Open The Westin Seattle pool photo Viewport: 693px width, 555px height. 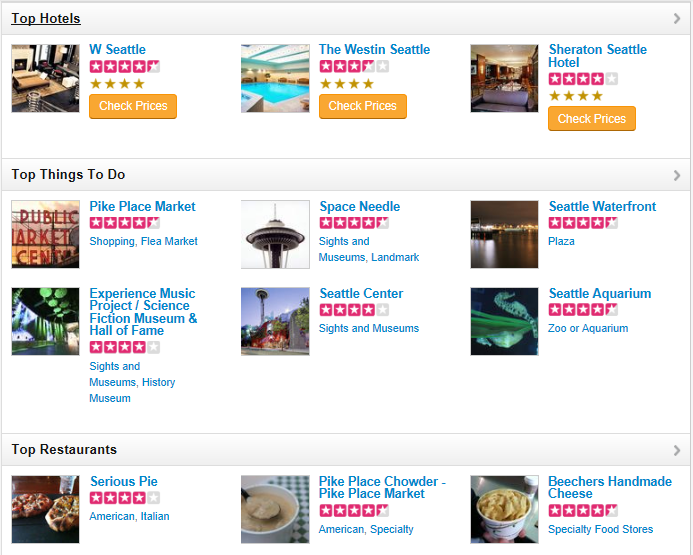tap(275, 78)
